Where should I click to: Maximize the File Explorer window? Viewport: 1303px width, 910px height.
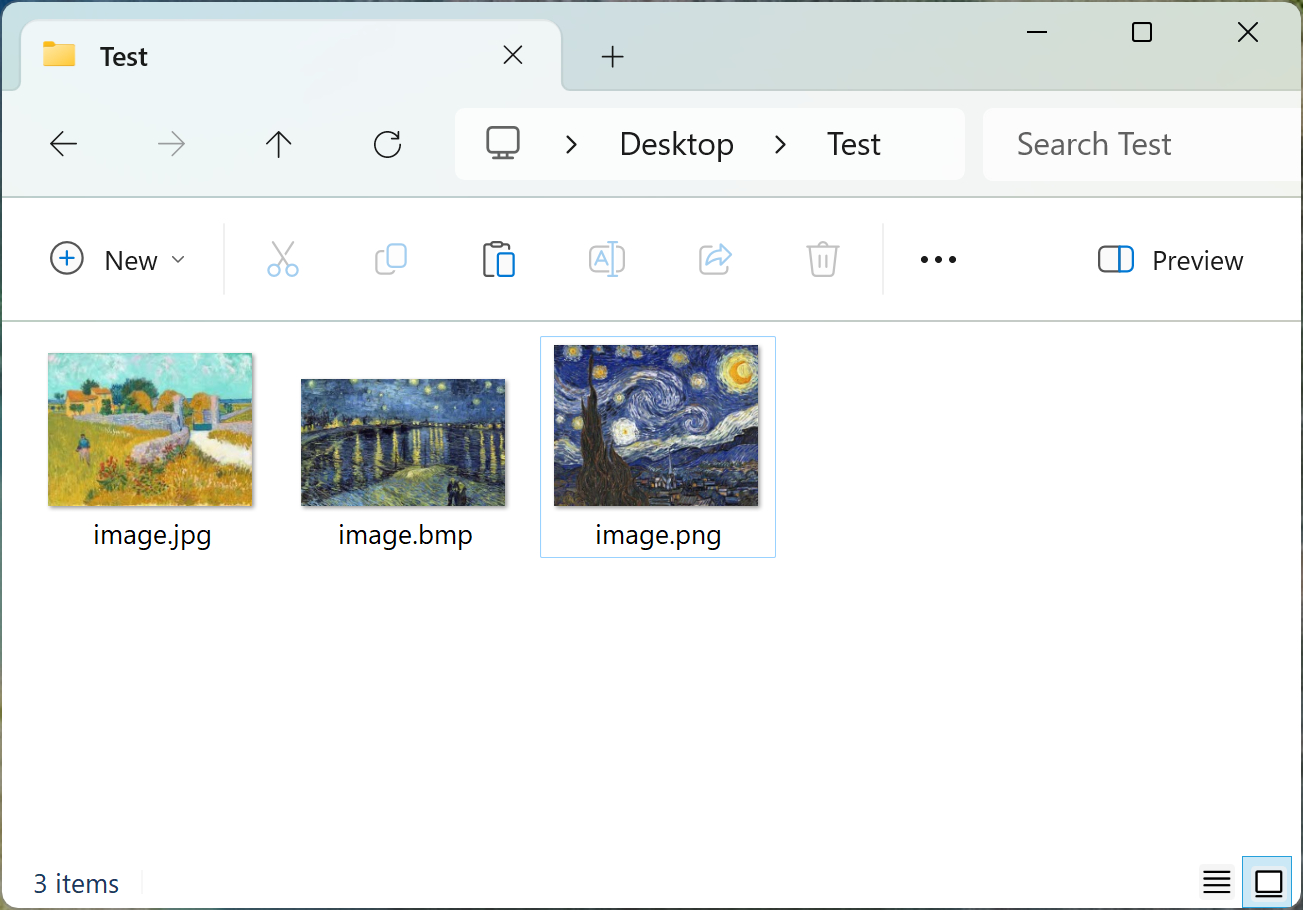pos(1142,33)
